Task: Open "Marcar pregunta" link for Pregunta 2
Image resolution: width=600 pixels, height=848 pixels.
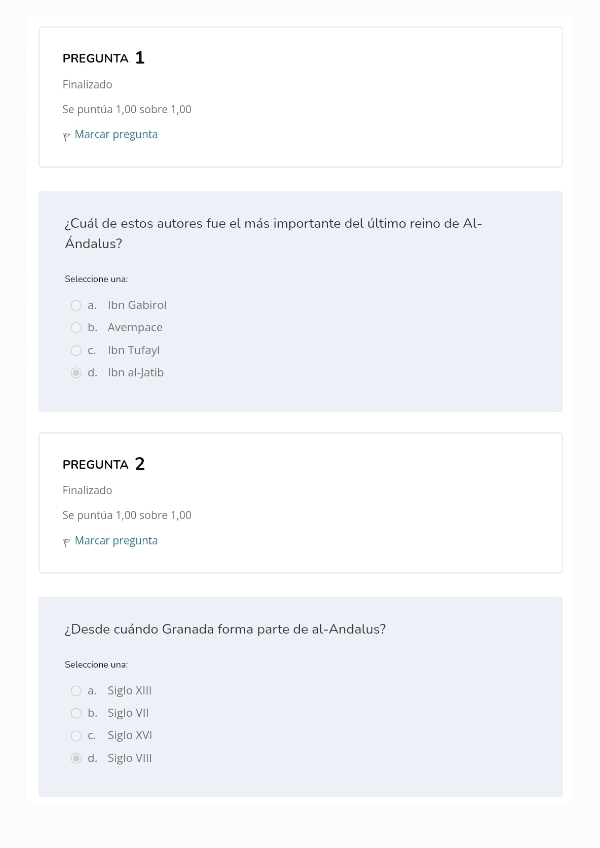Action: tap(116, 541)
